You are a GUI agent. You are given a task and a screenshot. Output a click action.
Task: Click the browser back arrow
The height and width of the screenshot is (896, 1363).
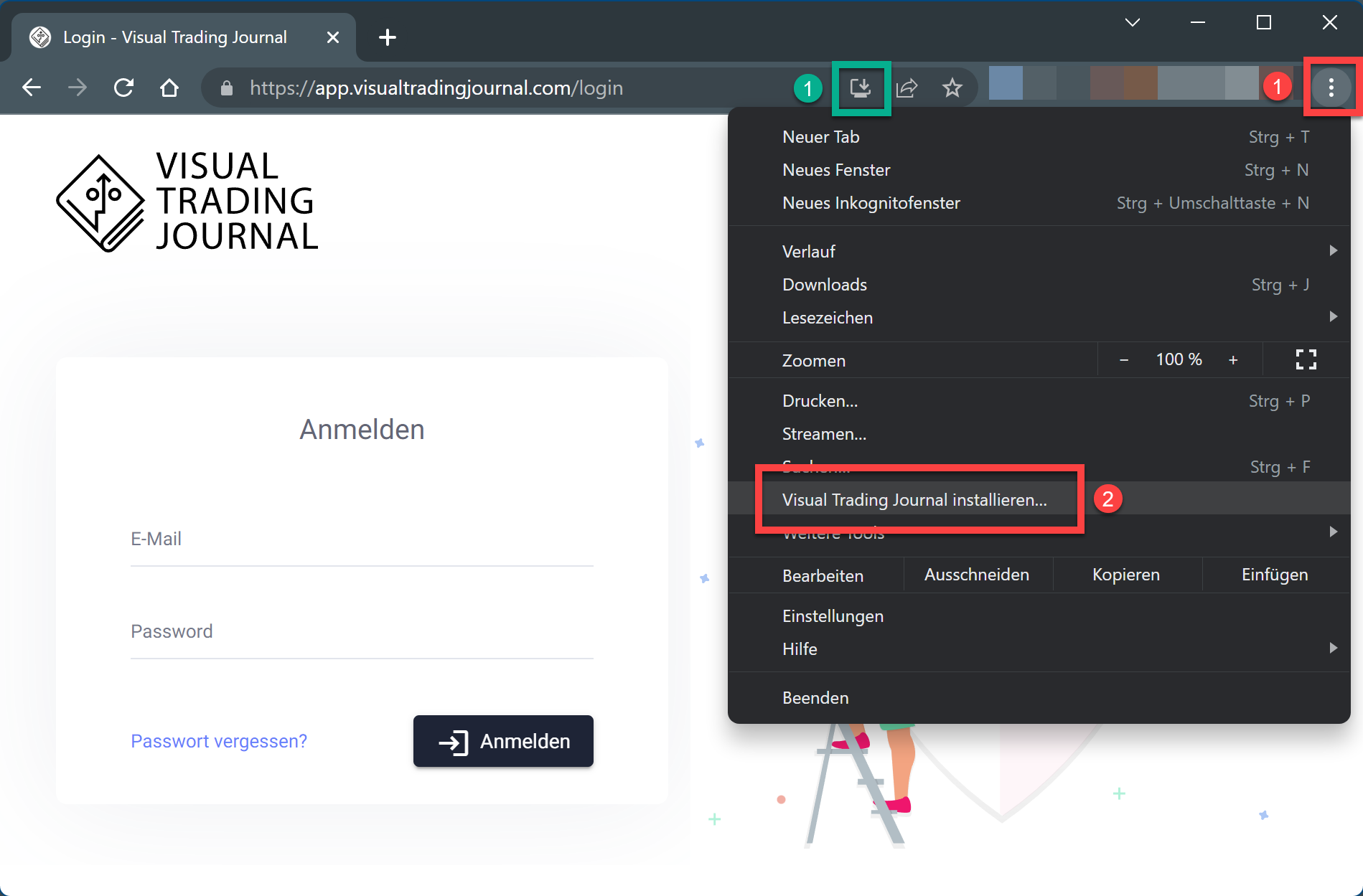click(x=32, y=88)
